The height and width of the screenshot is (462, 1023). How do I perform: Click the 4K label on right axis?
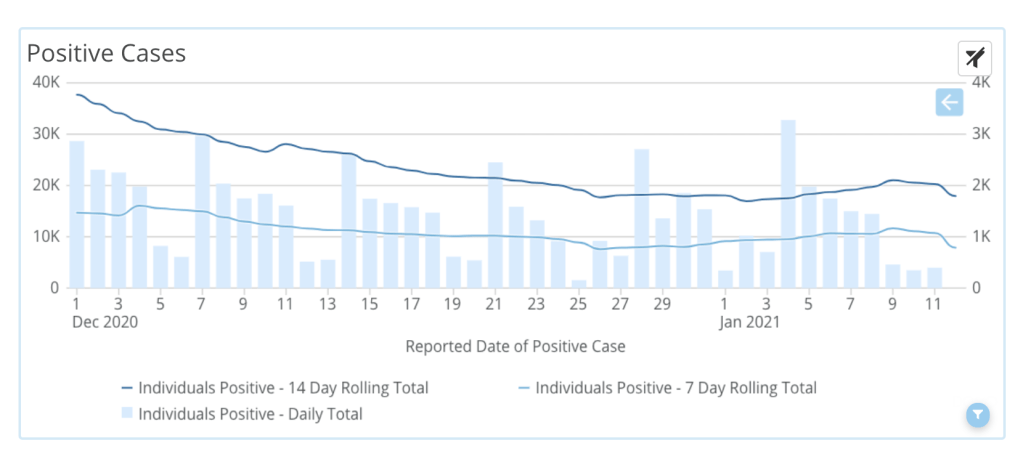[979, 82]
